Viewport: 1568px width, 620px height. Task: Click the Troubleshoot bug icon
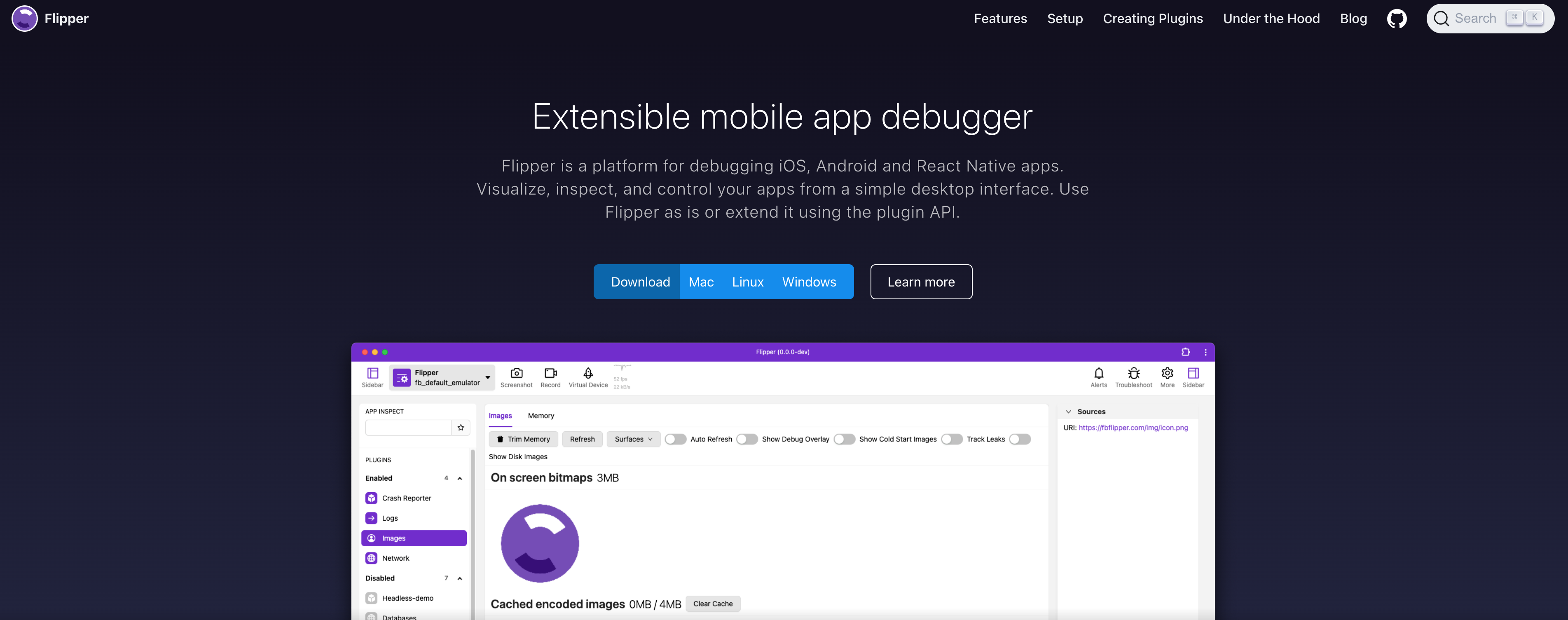tap(1133, 373)
